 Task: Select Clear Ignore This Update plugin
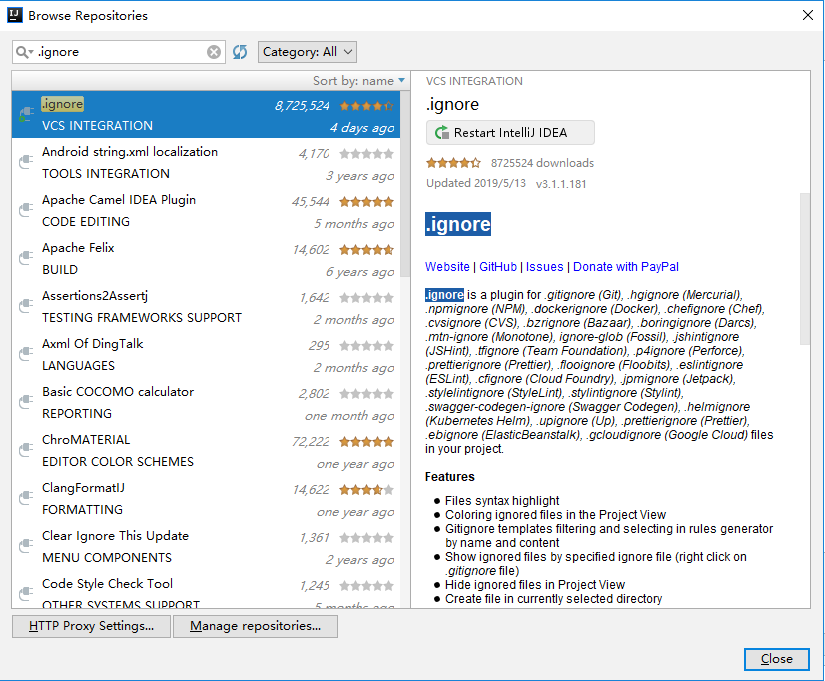click(206, 546)
